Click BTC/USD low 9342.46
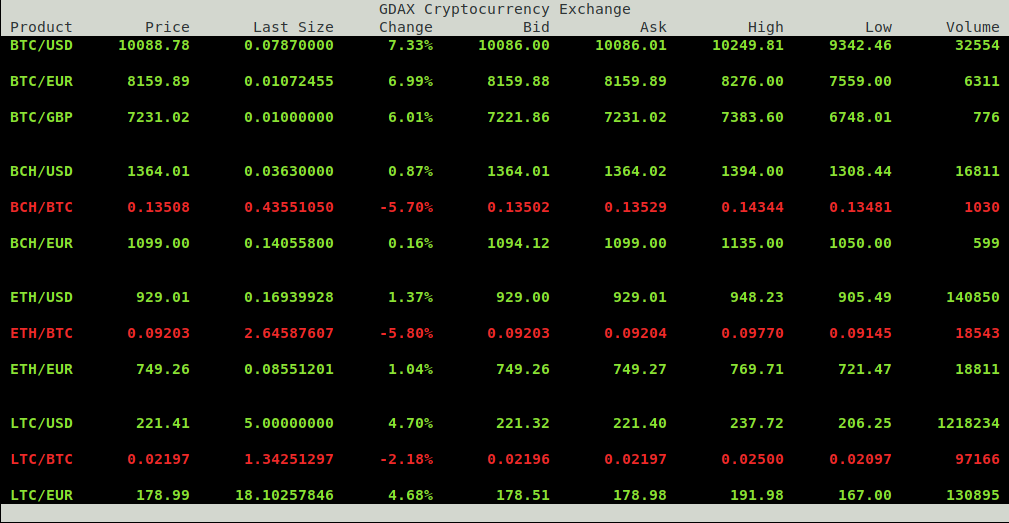The image size is (1009, 523). (x=861, y=45)
